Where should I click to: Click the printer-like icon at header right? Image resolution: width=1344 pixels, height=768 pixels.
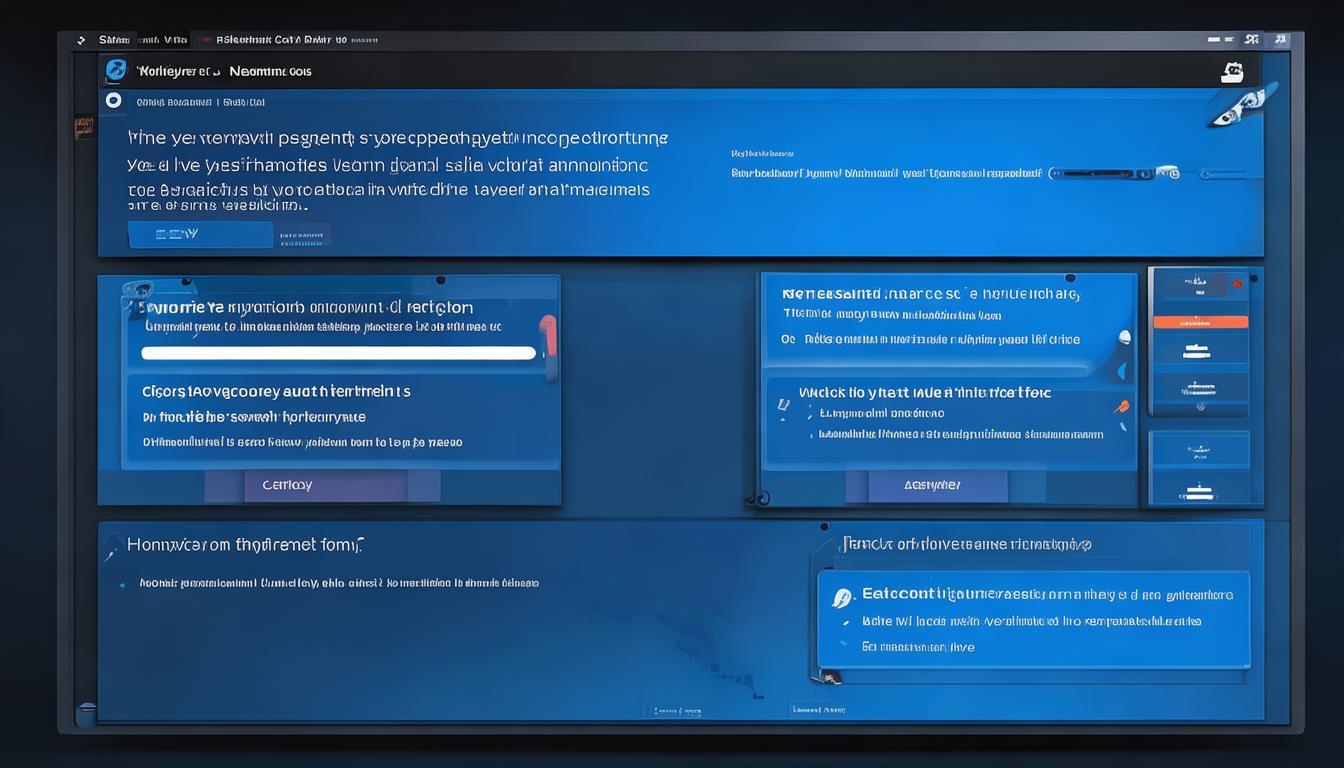[x=1232, y=71]
